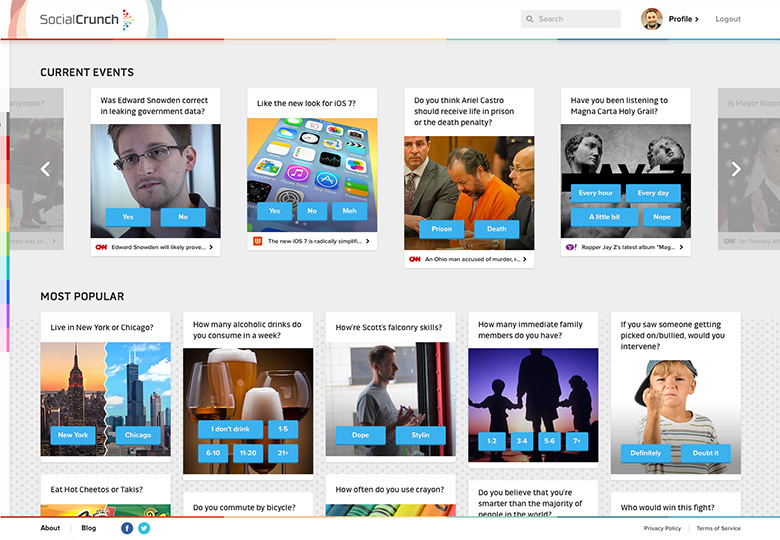Choose Prison for Ariel Castro
The height and width of the screenshot is (540, 780).
click(442, 229)
